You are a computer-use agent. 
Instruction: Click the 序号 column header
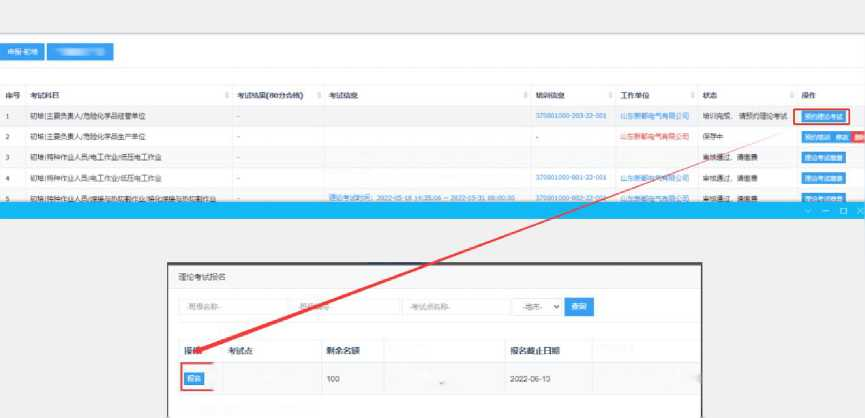[x=12, y=95]
